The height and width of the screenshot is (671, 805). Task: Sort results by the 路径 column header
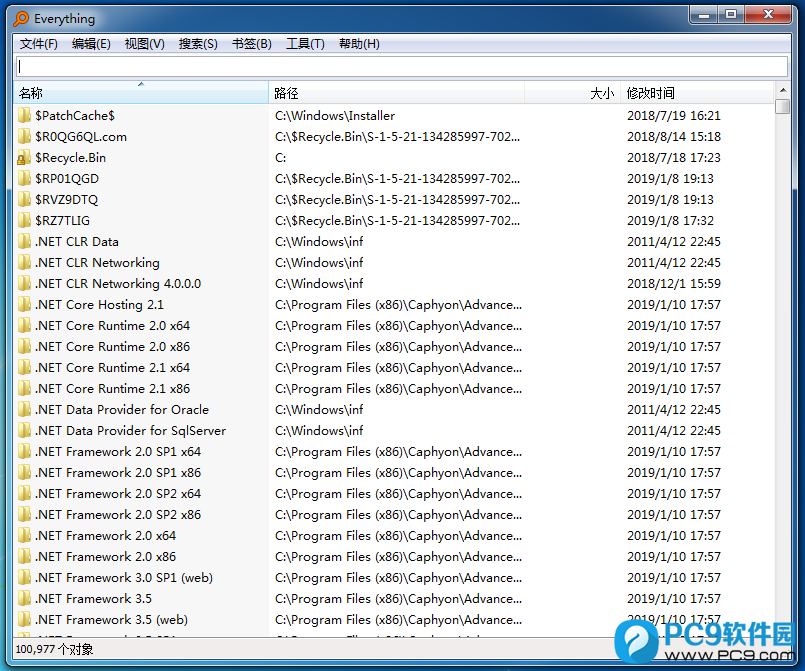click(x=396, y=93)
